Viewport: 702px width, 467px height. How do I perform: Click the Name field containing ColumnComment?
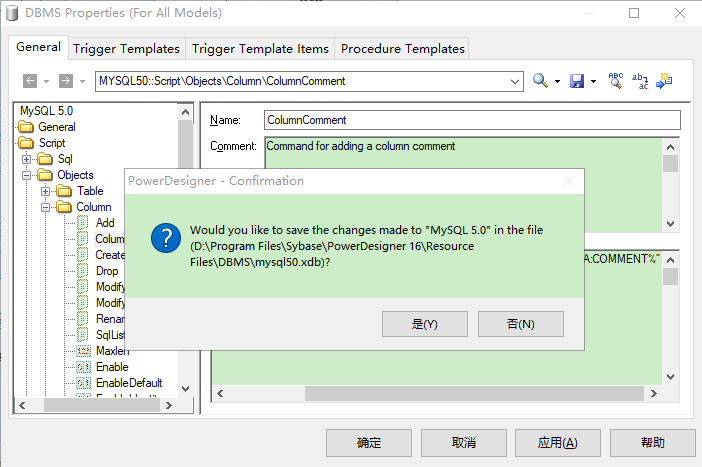coord(470,120)
